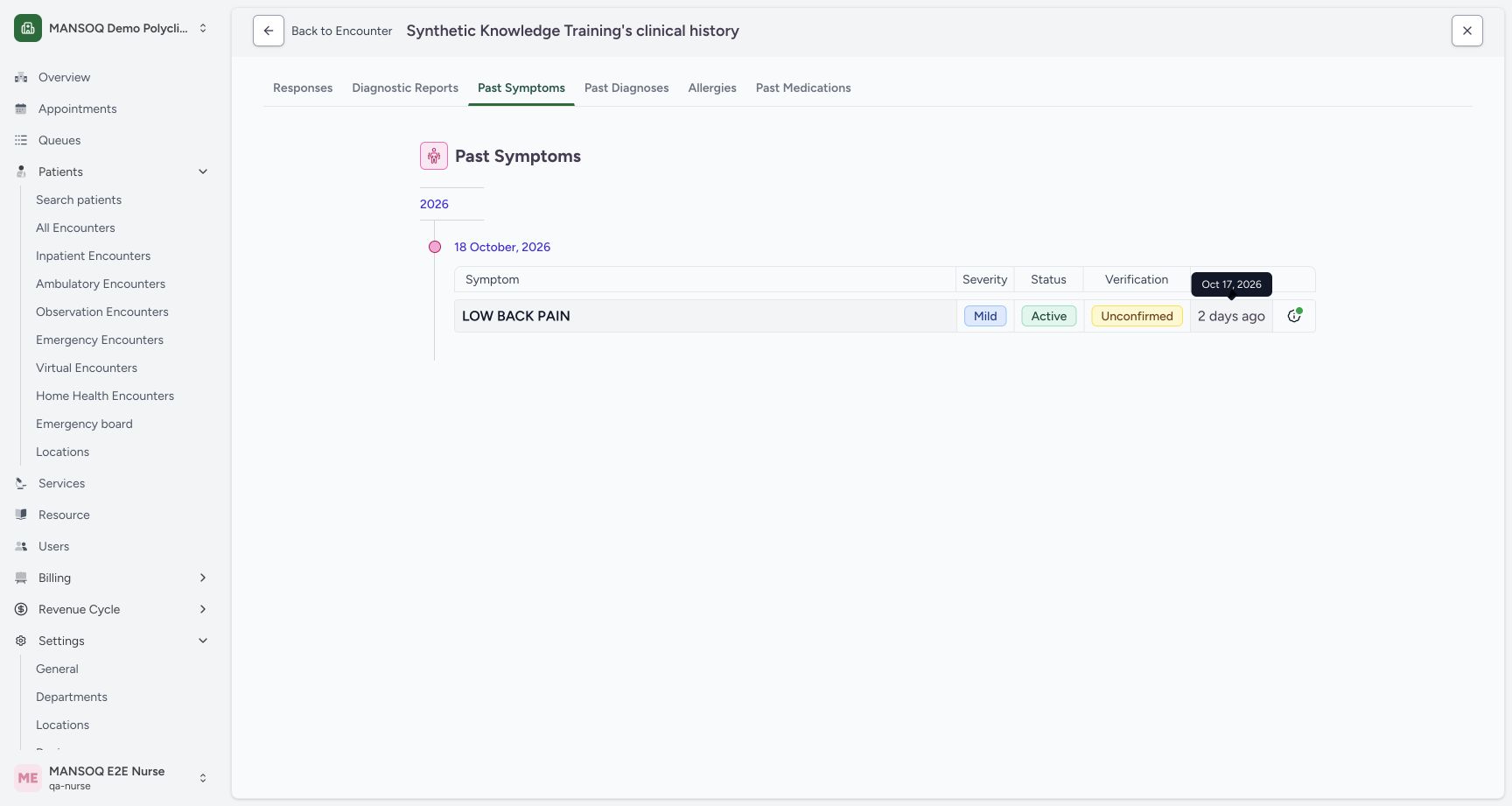Click the back arrow button

tap(269, 31)
